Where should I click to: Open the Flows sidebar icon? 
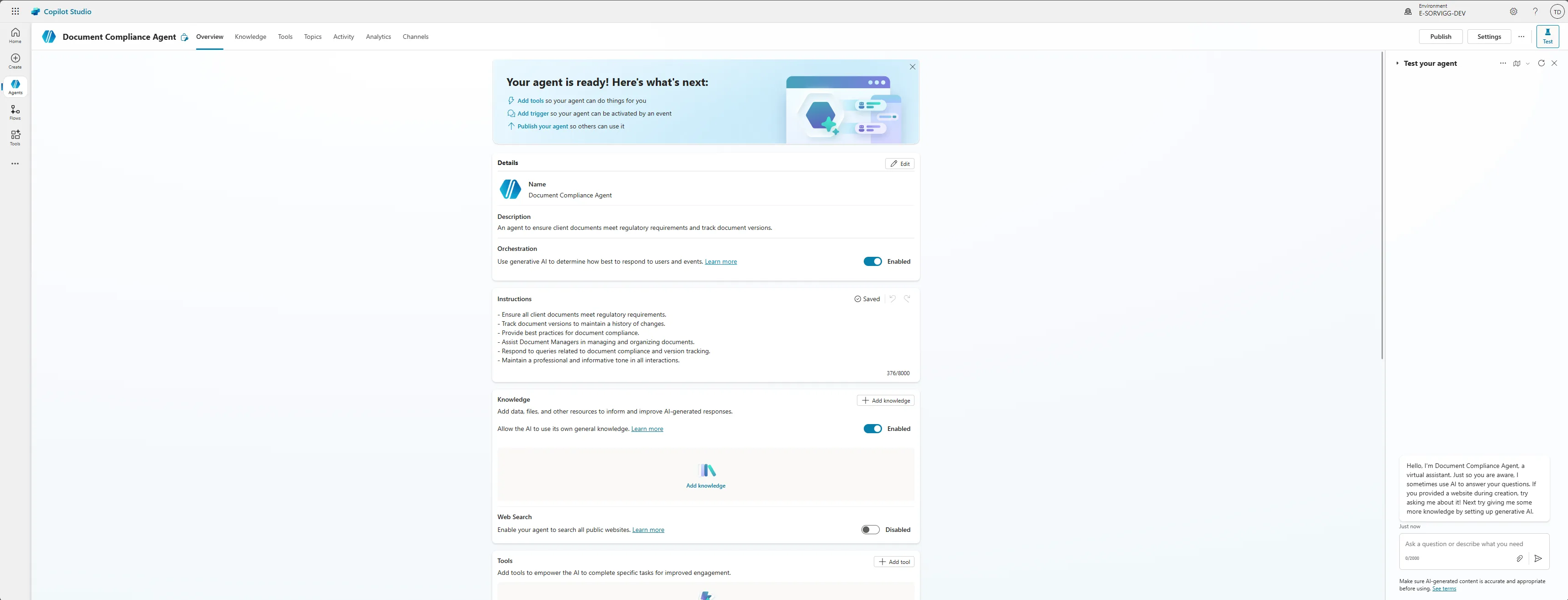click(x=15, y=112)
